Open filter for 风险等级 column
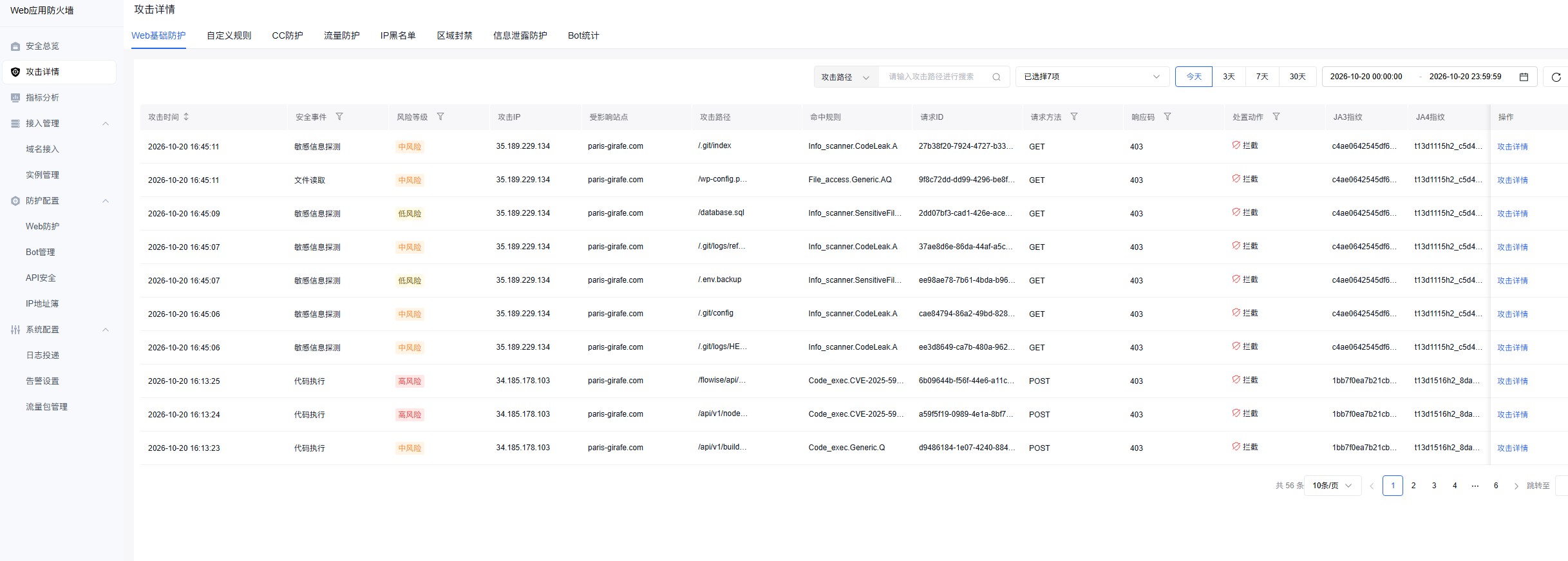This screenshot has width=1568, height=561. coord(440,117)
